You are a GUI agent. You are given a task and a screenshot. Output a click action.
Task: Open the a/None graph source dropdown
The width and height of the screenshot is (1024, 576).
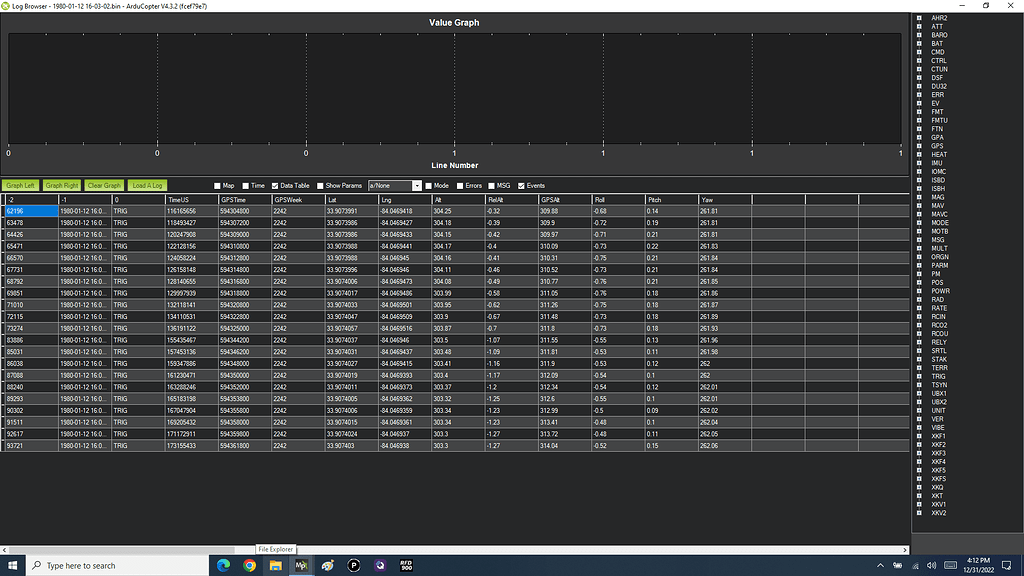coord(415,185)
